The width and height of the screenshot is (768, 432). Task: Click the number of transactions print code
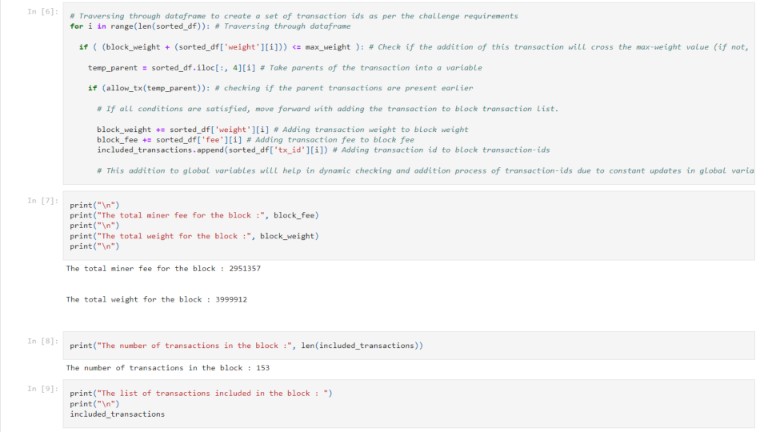tap(246, 345)
